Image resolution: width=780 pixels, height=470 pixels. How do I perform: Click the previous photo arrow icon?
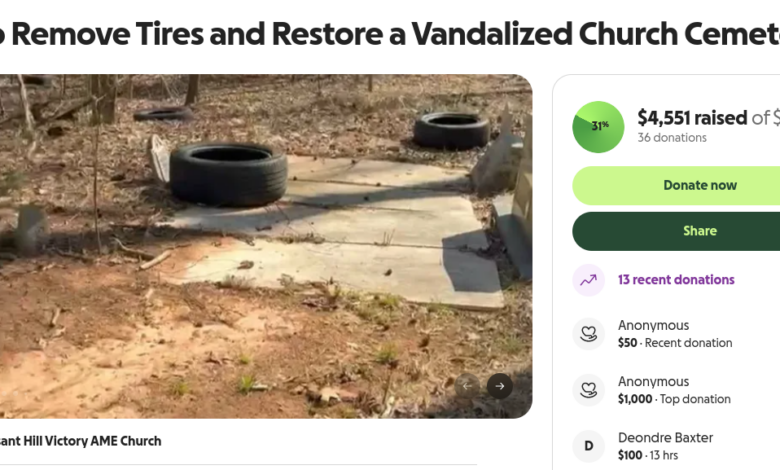click(467, 386)
